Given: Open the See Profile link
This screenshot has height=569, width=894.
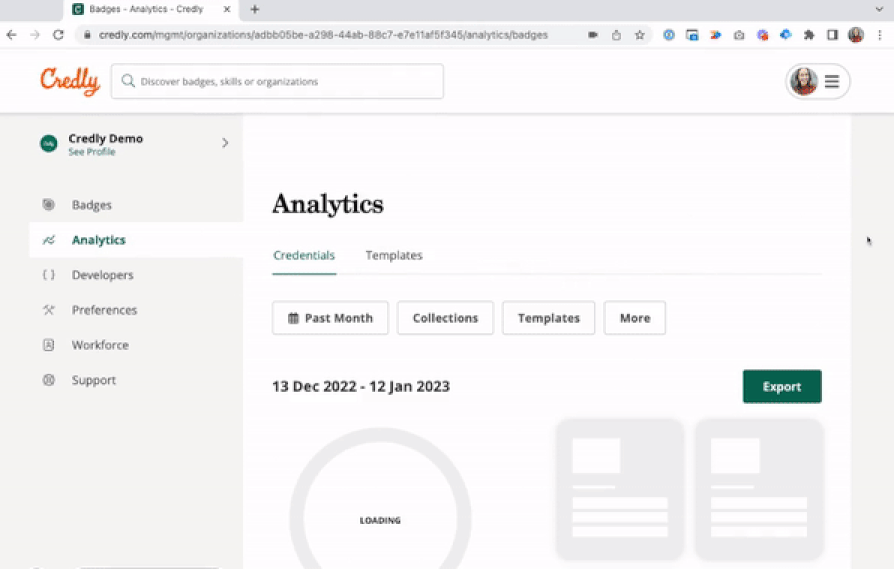Looking at the screenshot, I should 91,152.
